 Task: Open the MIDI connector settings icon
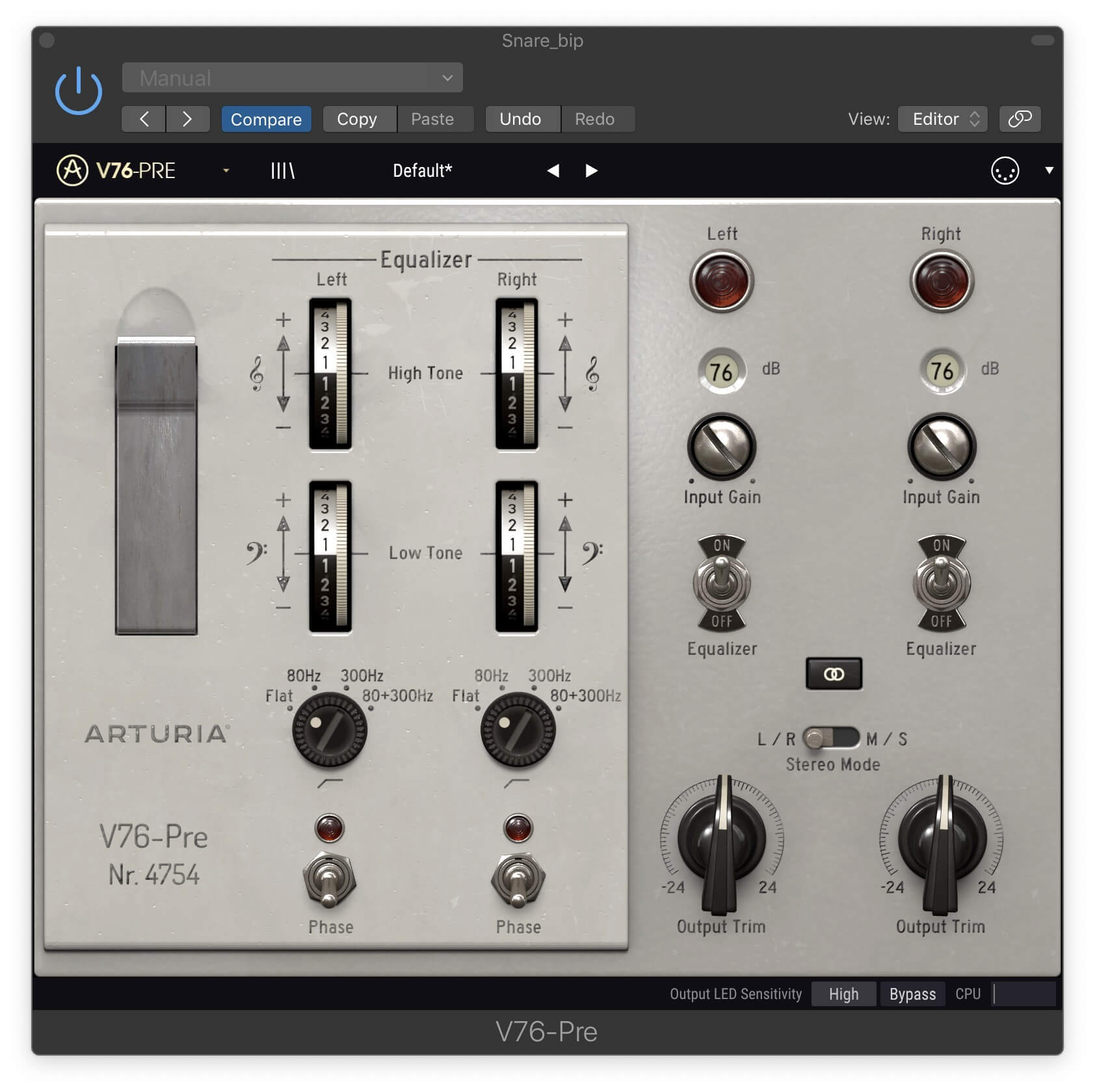tap(1005, 171)
